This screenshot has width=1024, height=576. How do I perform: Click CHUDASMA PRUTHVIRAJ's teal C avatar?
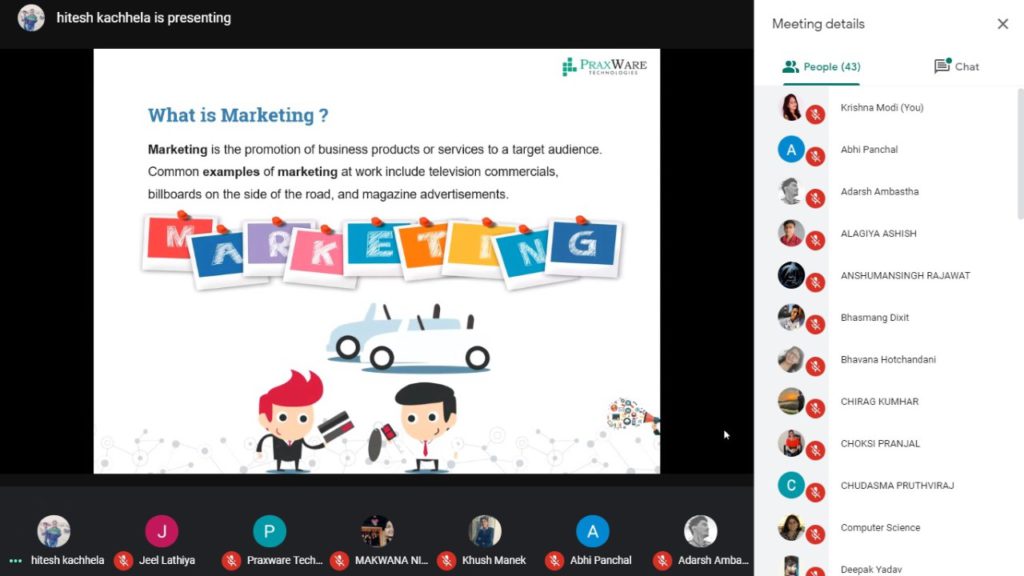point(791,485)
